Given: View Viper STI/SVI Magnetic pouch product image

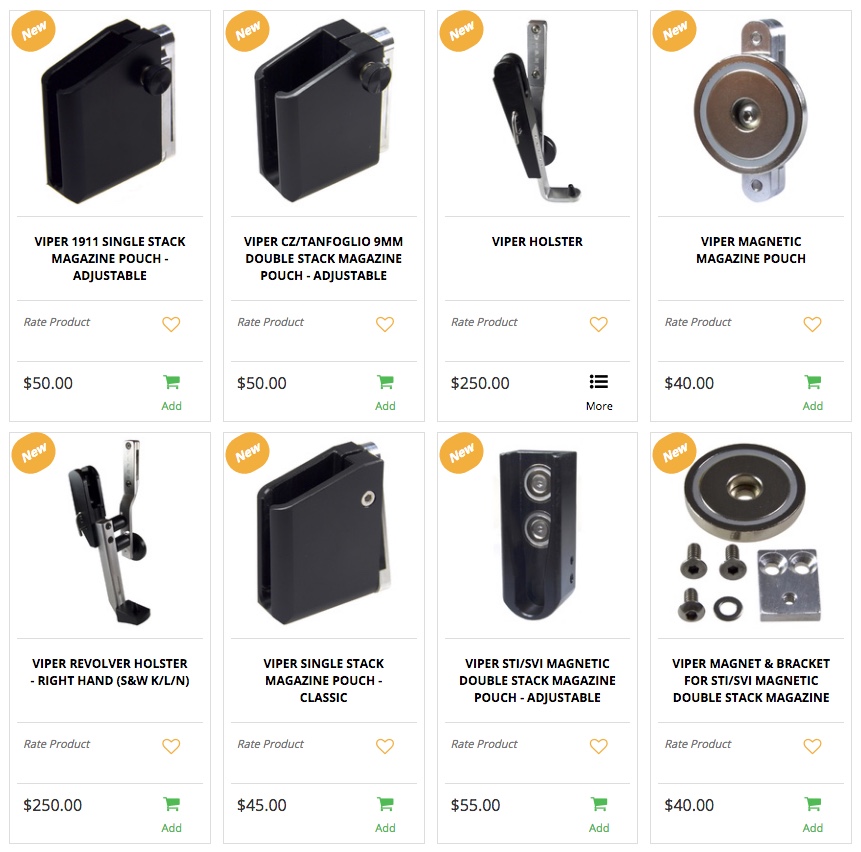Looking at the screenshot, I should 537,534.
